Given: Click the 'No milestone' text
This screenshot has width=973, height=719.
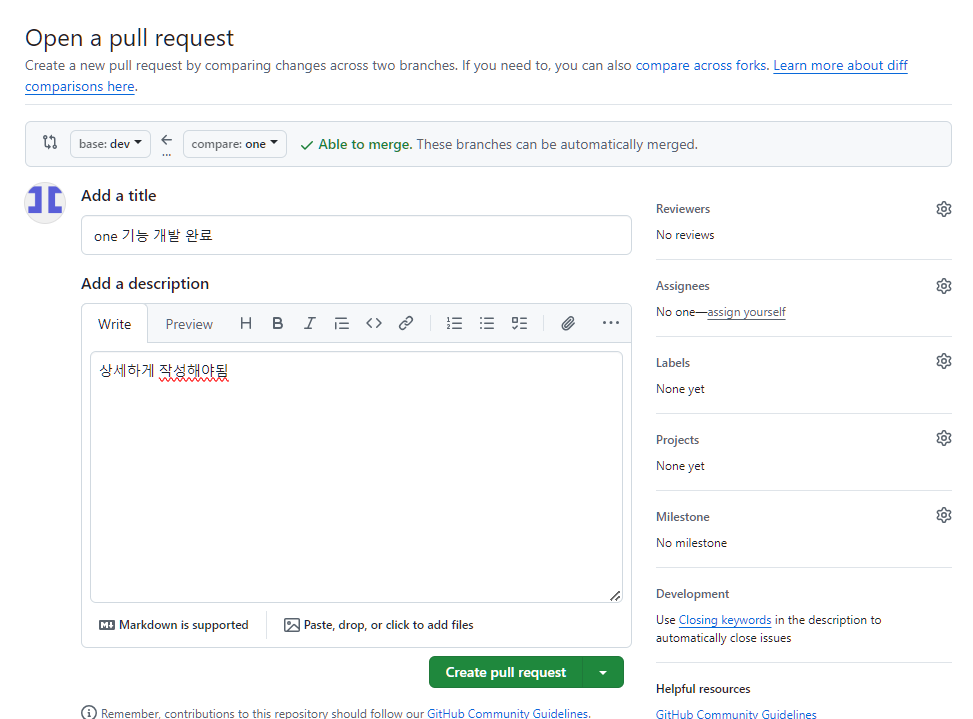Looking at the screenshot, I should click(x=691, y=543).
